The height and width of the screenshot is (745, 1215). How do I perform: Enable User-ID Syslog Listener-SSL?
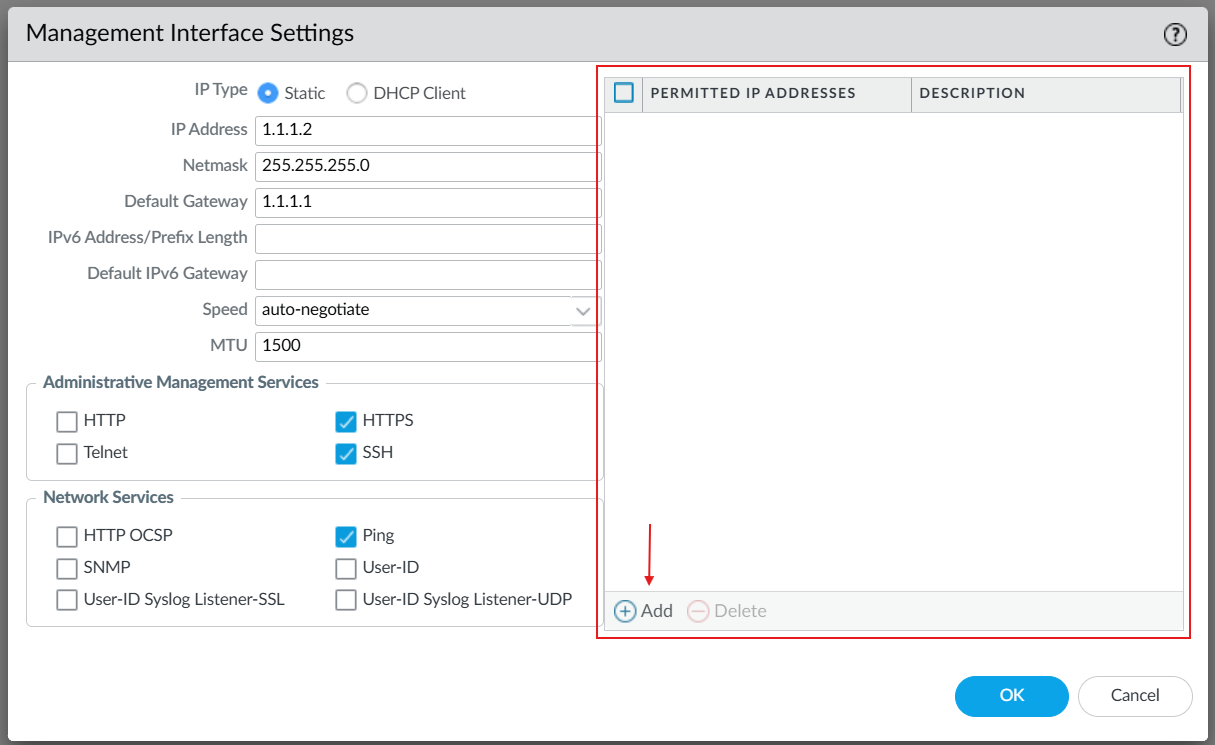click(x=67, y=600)
